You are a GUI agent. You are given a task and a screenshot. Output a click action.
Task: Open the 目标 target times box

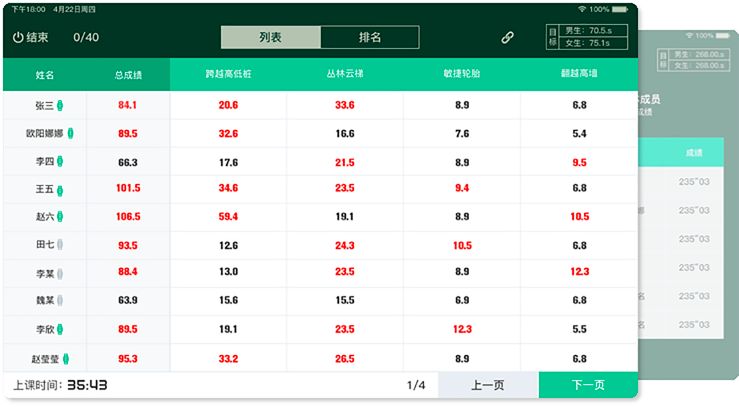pyautogui.click(x=590, y=38)
